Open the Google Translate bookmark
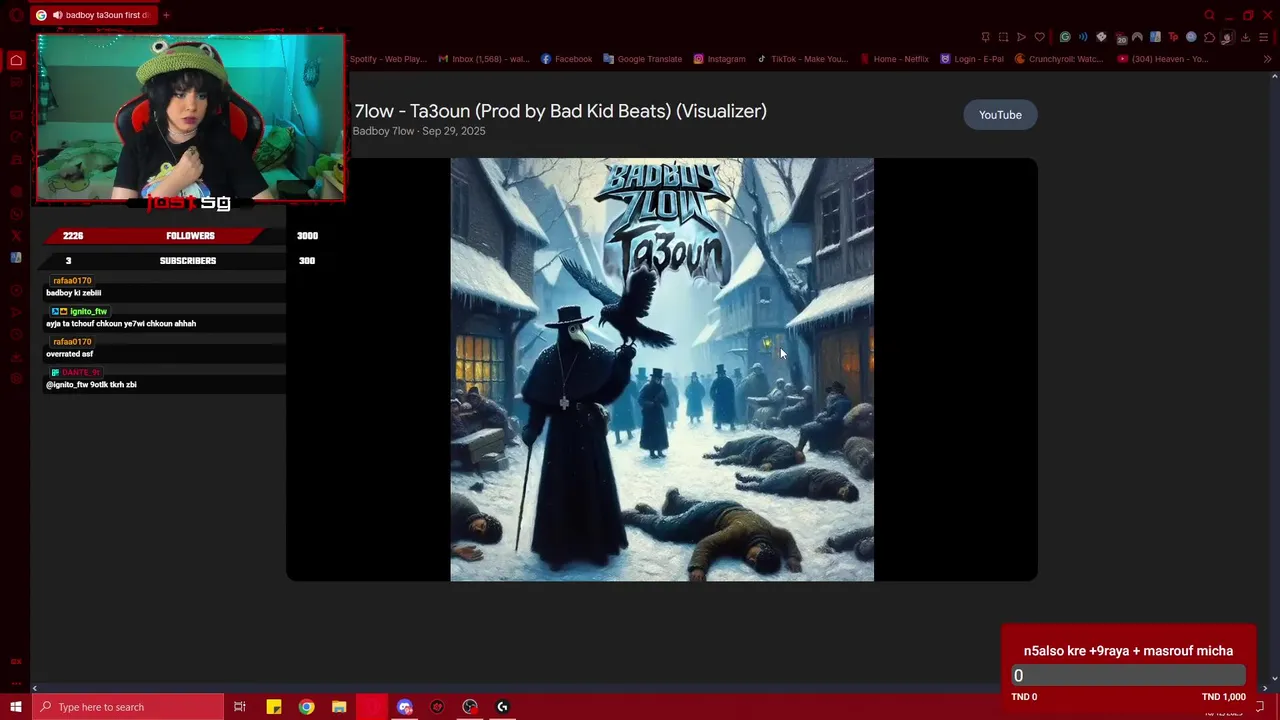 click(x=643, y=59)
